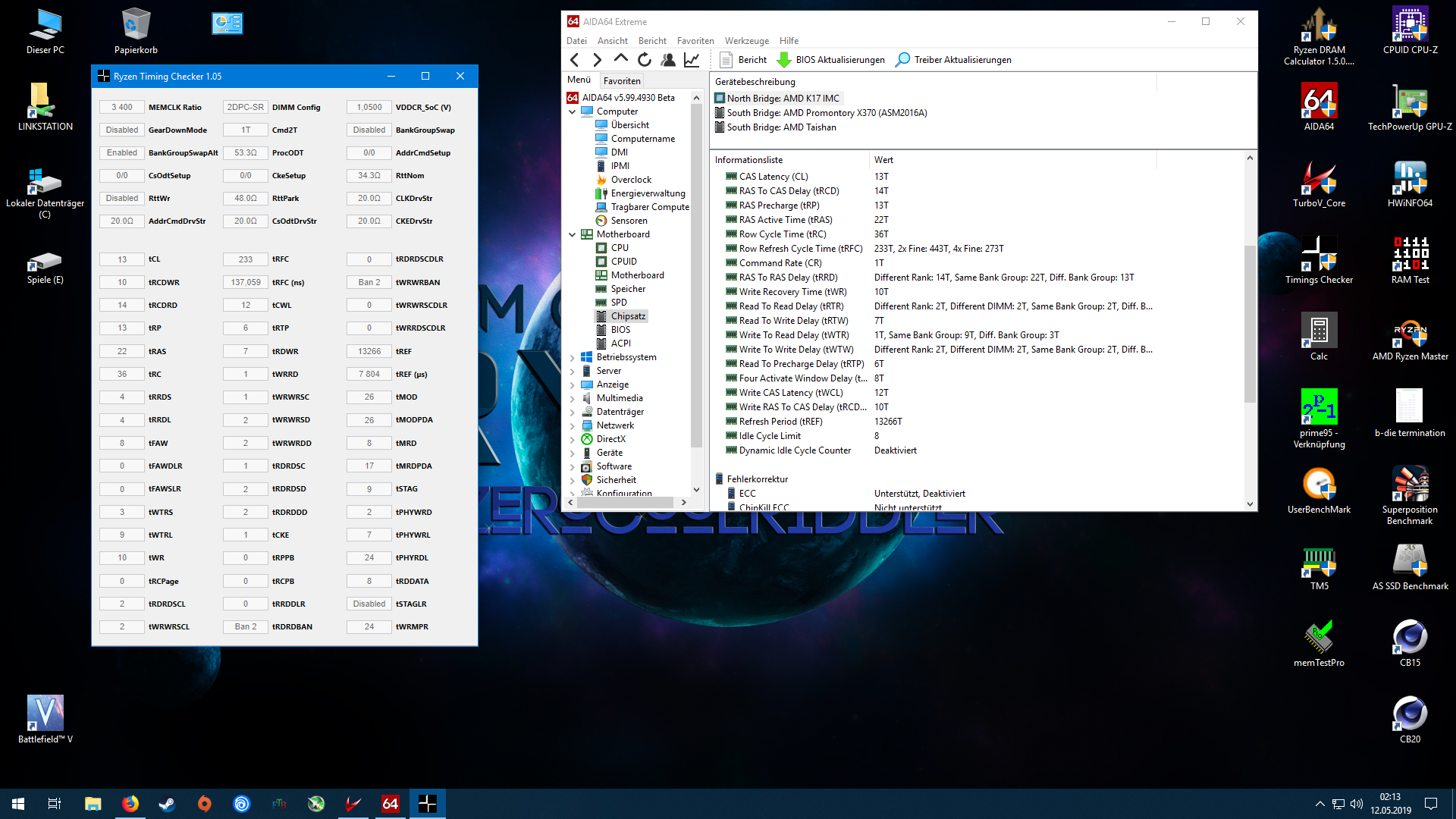Image resolution: width=1456 pixels, height=819 pixels.
Task: Select SPD in the tree
Action: pyautogui.click(x=619, y=303)
